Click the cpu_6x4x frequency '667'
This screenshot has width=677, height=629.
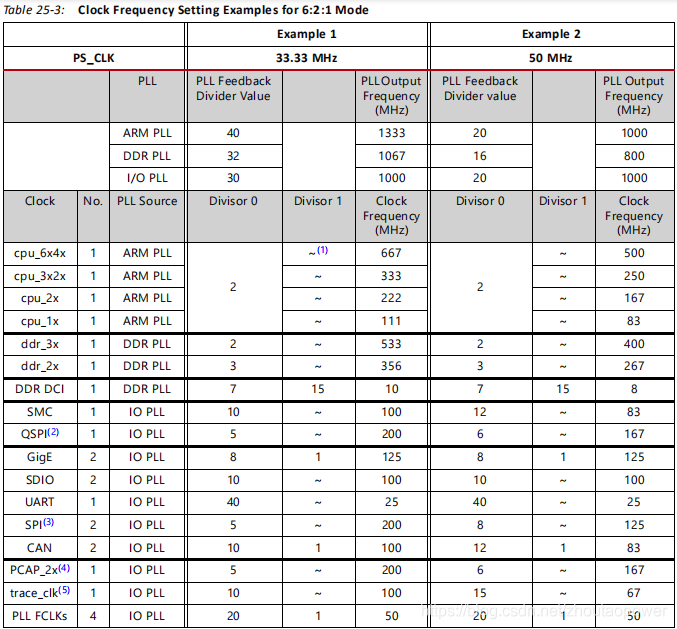click(x=391, y=253)
